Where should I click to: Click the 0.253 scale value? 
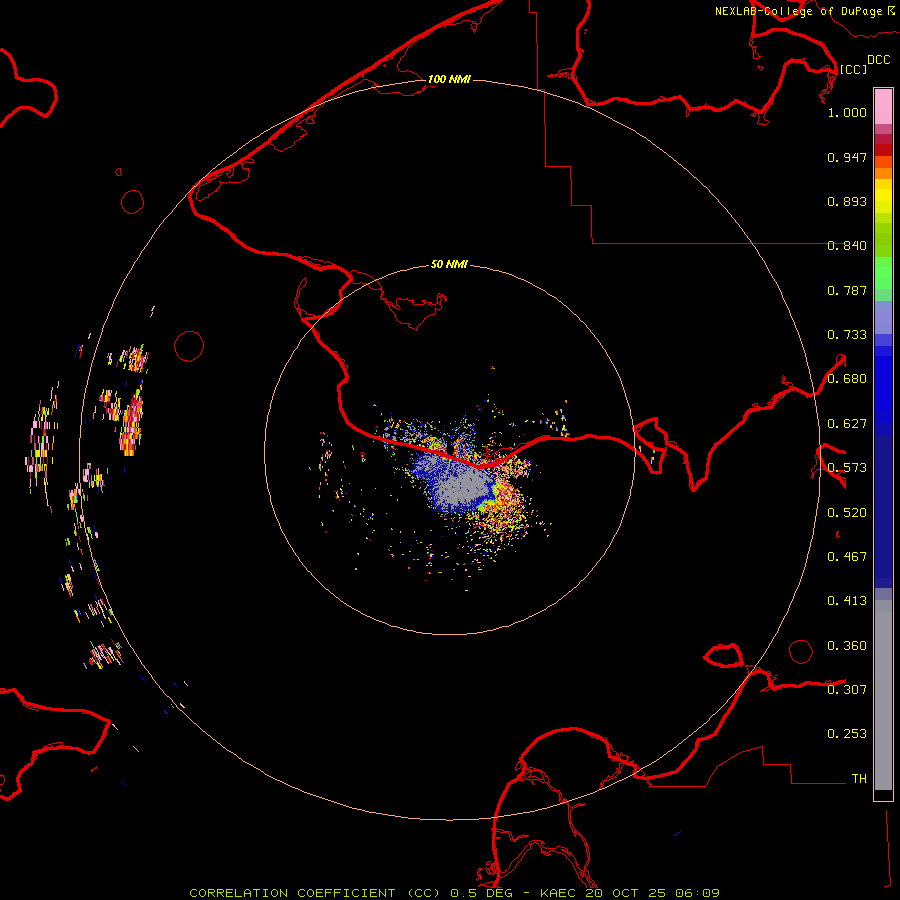click(x=847, y=734)
